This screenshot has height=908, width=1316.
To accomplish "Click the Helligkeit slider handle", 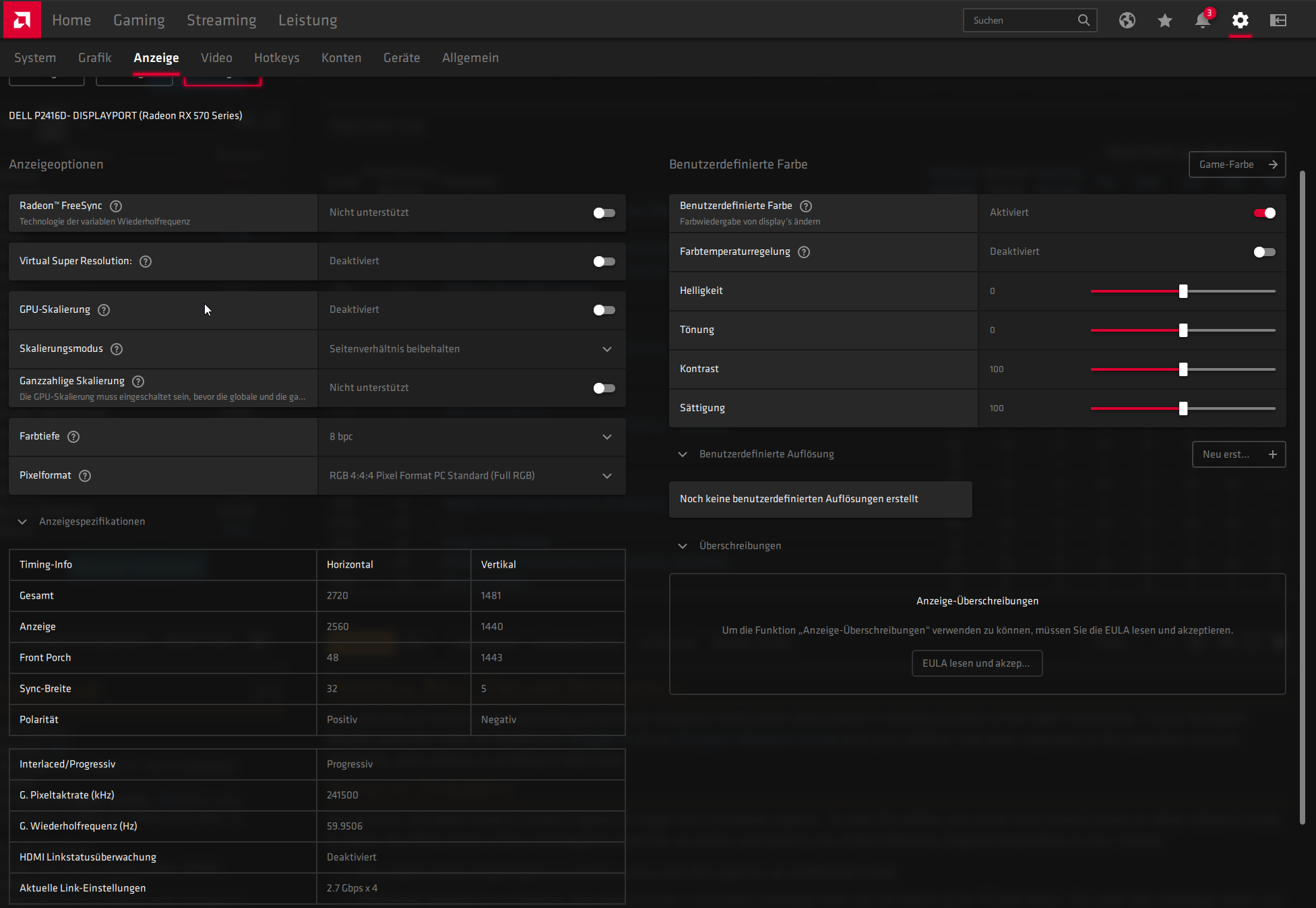I will (x=1183, y=291).
